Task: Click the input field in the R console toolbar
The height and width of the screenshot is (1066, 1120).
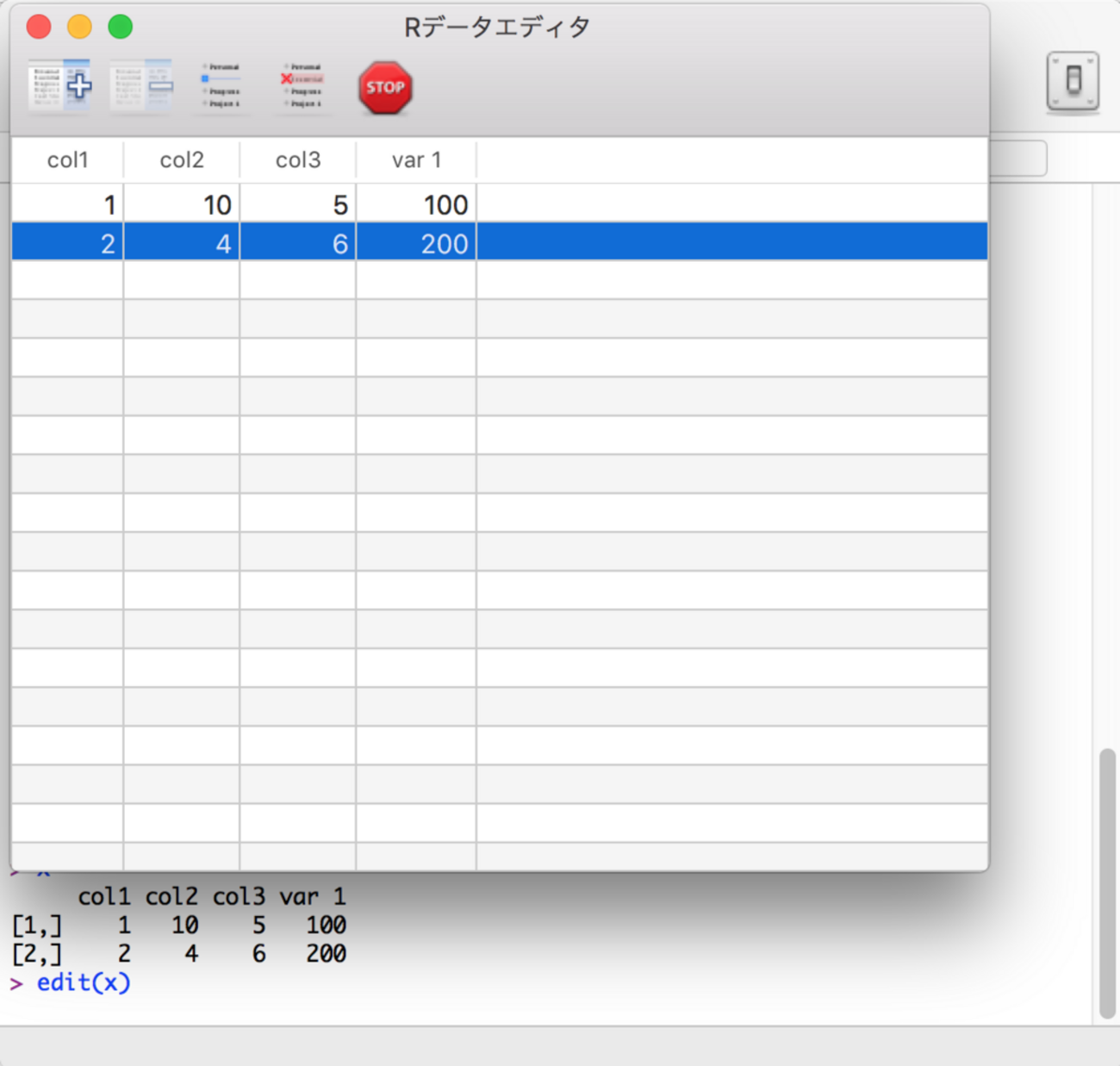Action: click(x=1018, y=159)
